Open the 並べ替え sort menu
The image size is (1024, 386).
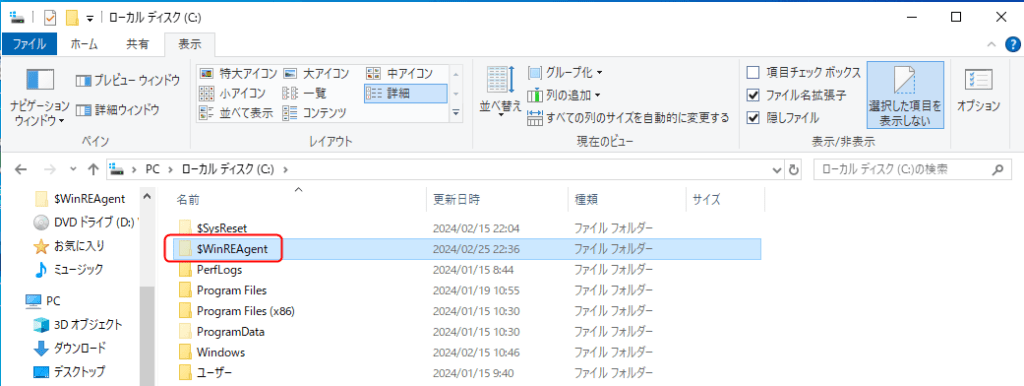[x=501, y=91]
